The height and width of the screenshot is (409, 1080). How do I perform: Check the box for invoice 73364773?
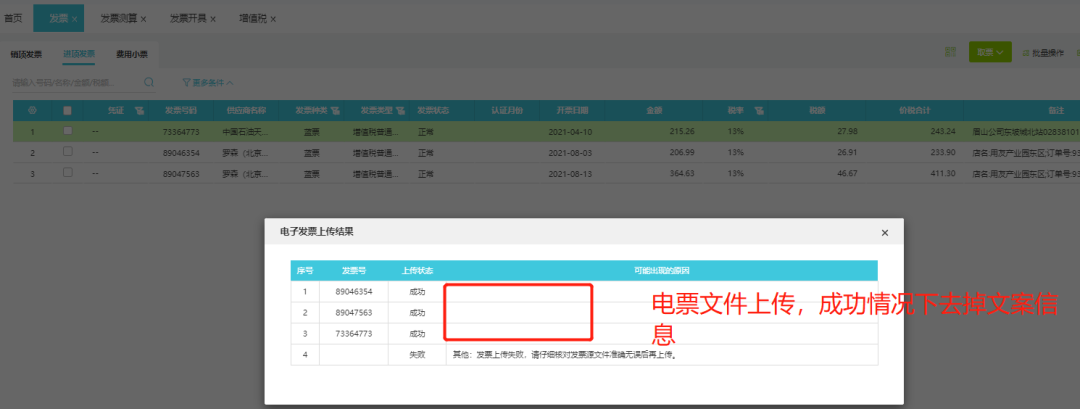(x=68, y=131)
